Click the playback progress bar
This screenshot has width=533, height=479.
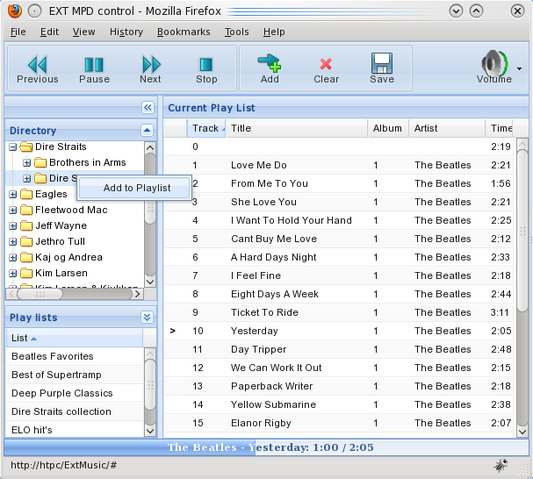tap(266, 447)
